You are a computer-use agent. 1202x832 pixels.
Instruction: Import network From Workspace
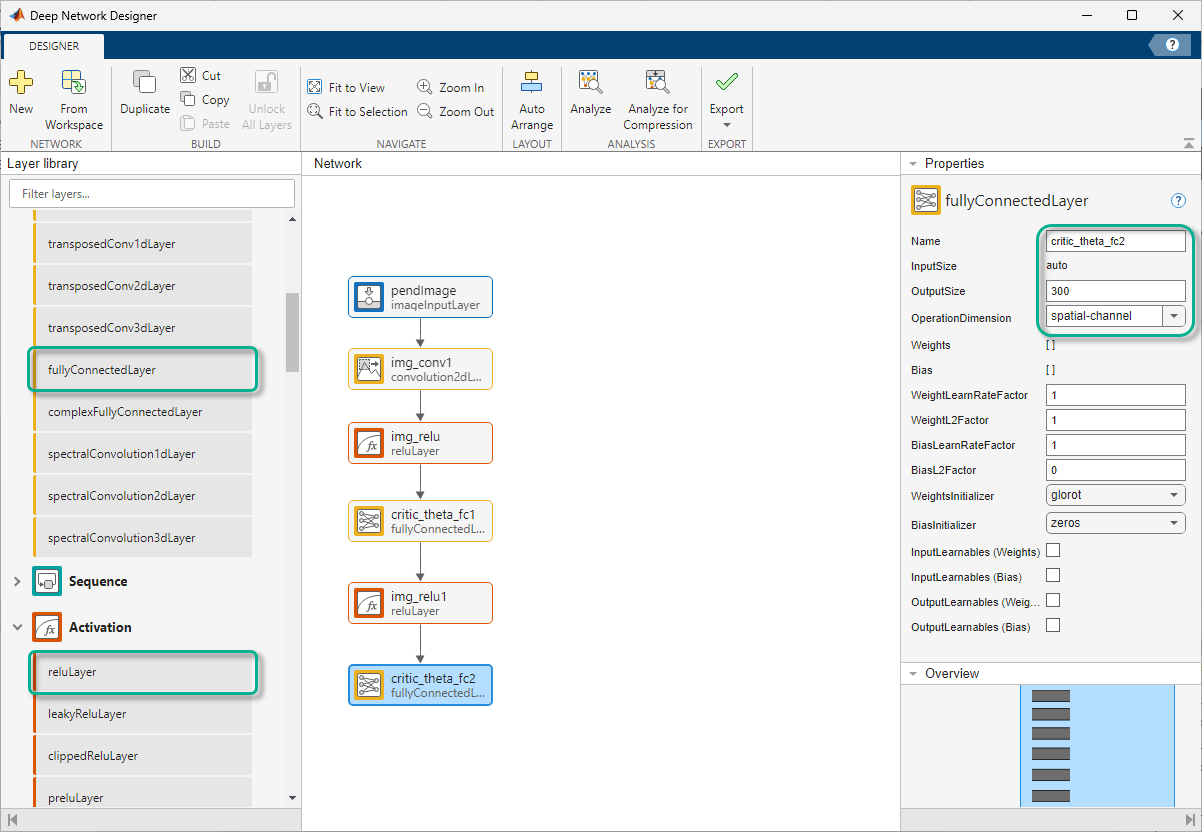74,100
